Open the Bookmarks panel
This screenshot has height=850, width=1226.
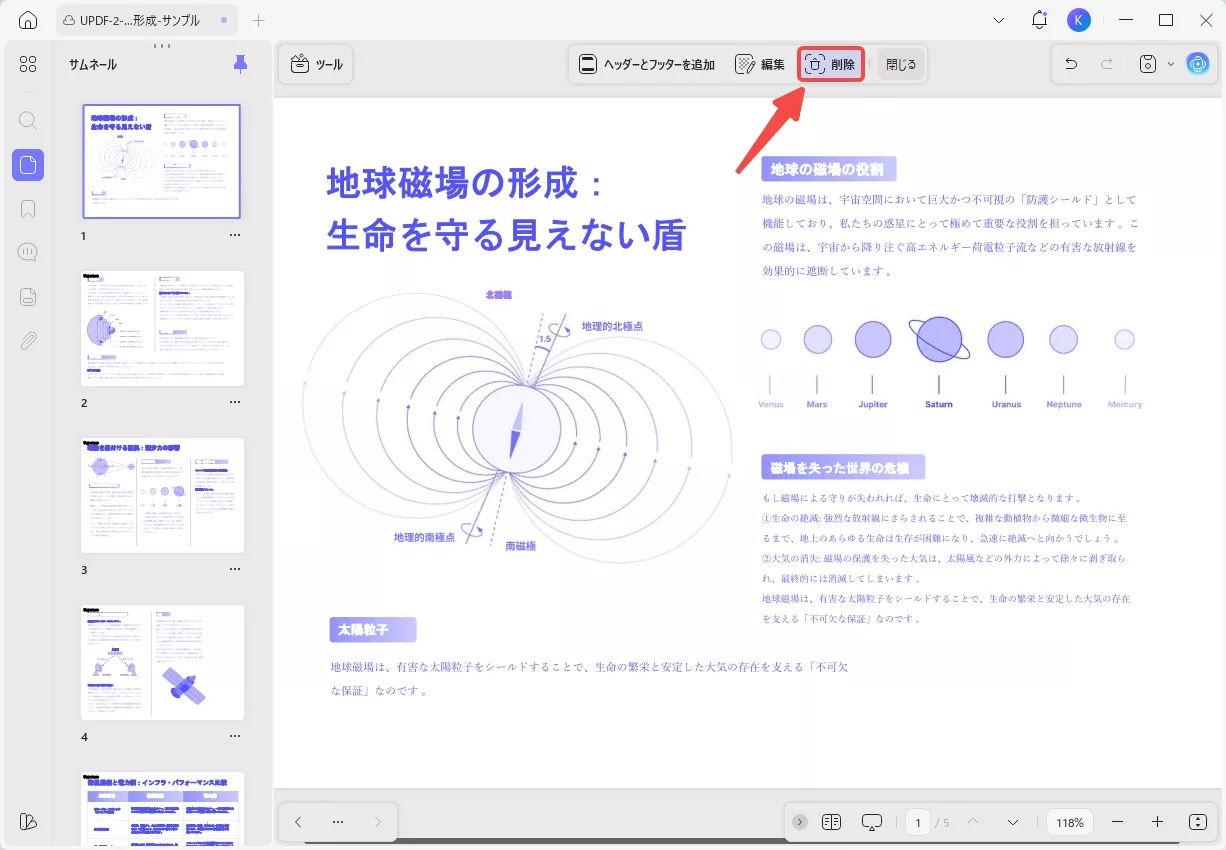27,208
